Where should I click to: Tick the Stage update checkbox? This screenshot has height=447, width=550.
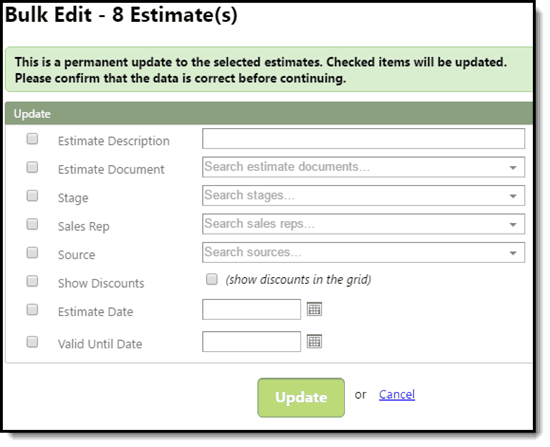point(32,196)
